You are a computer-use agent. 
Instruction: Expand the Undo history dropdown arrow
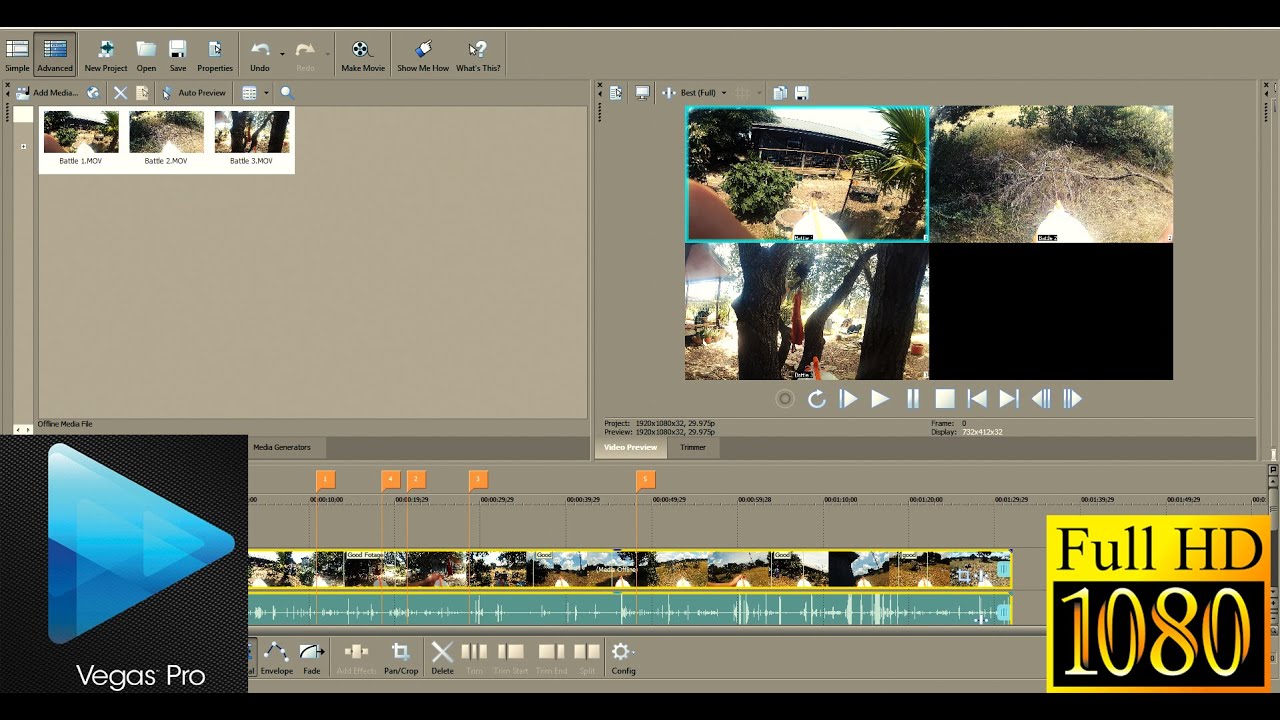click(282, 53)
